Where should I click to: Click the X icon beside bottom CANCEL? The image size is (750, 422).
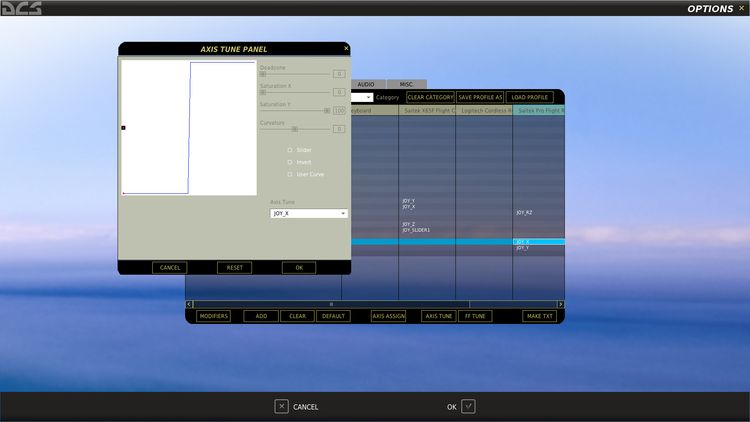click(x=281, y=406)
